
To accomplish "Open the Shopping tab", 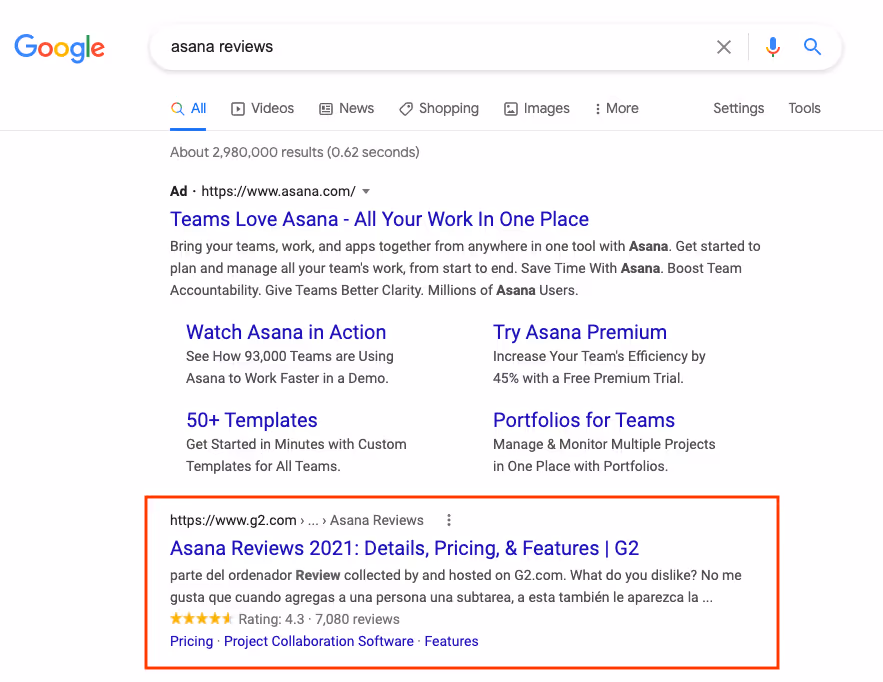I will click(439, 109).
